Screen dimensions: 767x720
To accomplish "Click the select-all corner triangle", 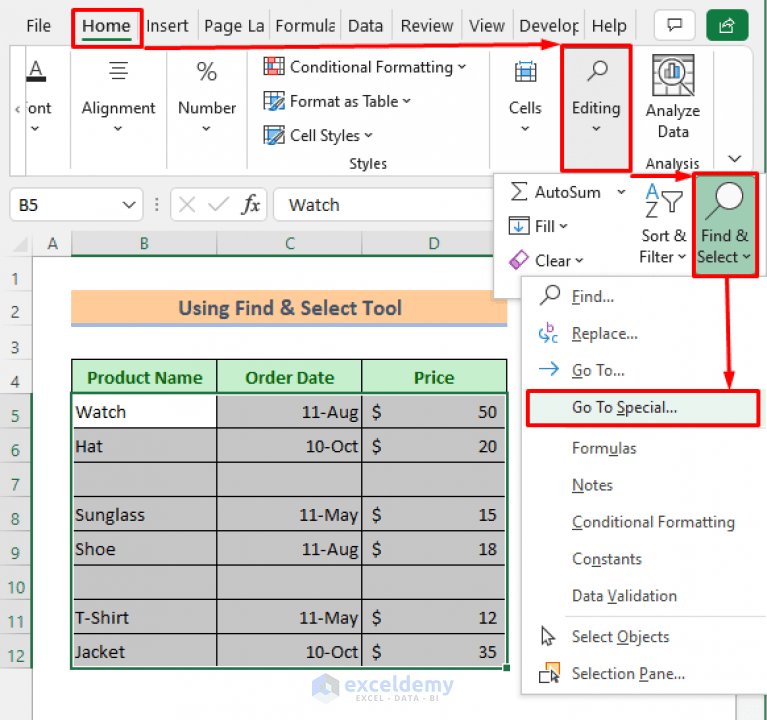I will (x=20, y=243).
